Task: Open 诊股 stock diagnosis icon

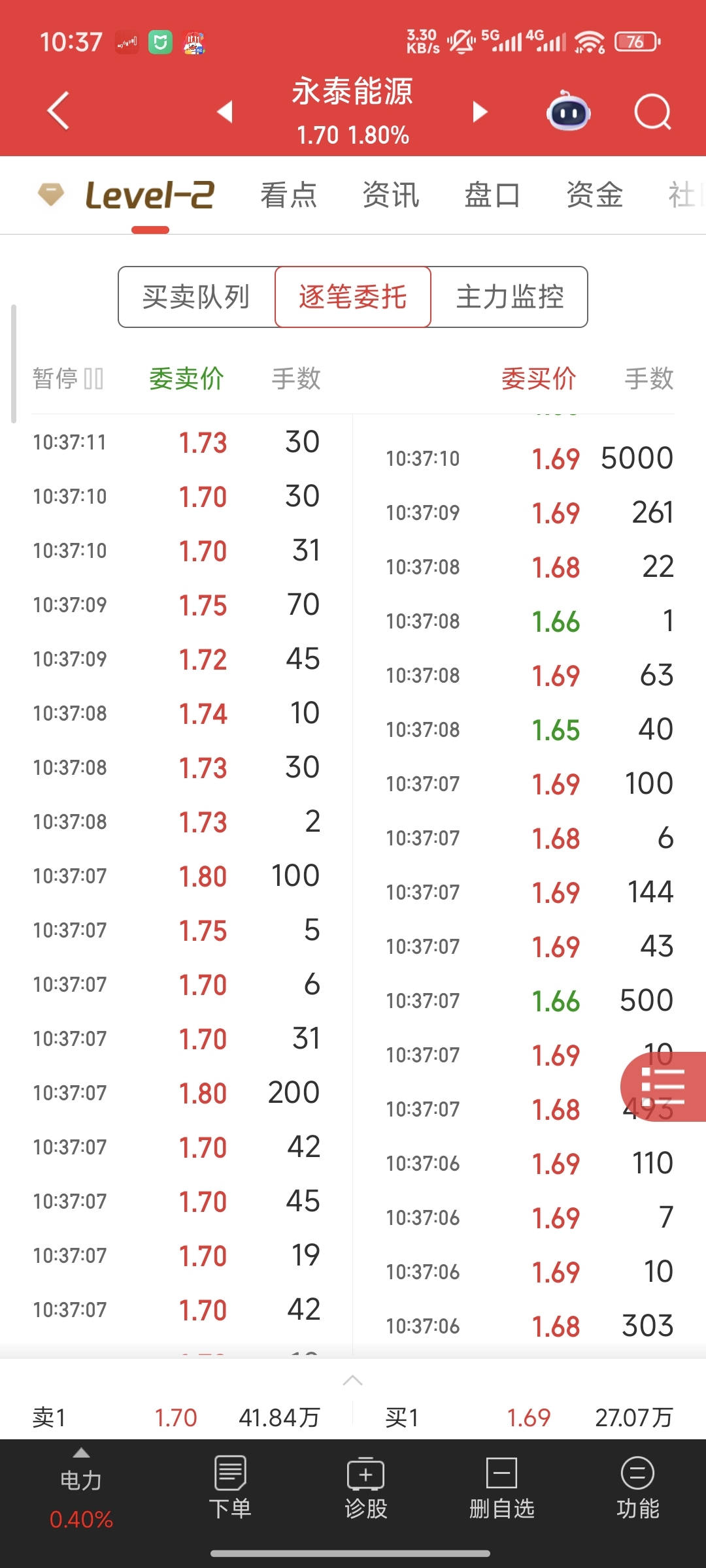Action: click(366, 1487)
